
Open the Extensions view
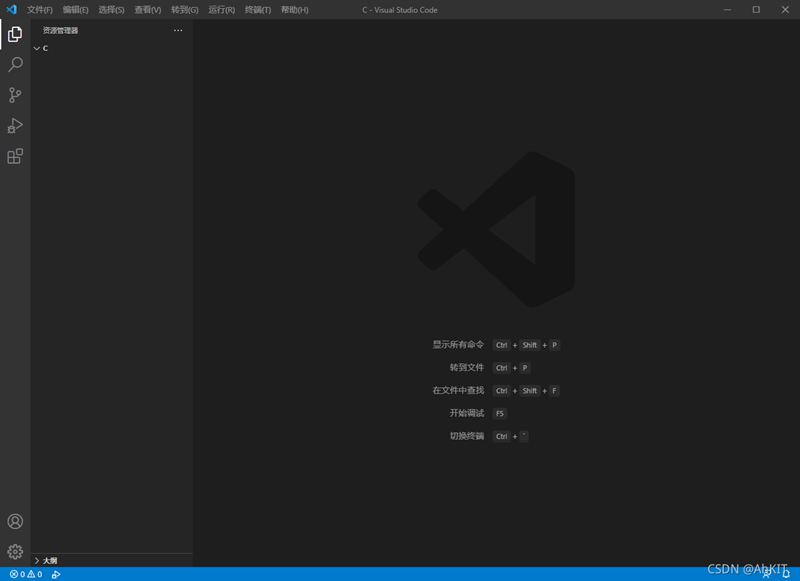point(15,157)
